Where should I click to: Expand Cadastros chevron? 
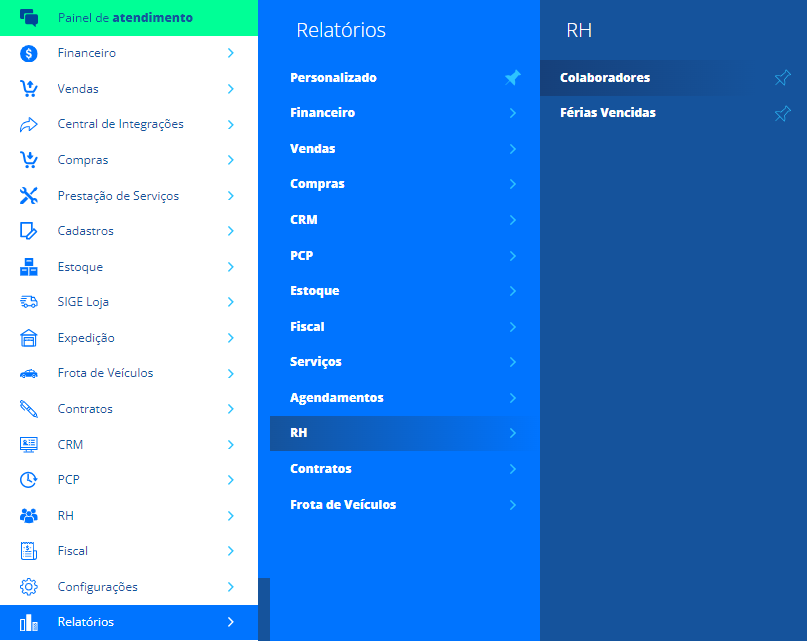[x=231, y=231]
